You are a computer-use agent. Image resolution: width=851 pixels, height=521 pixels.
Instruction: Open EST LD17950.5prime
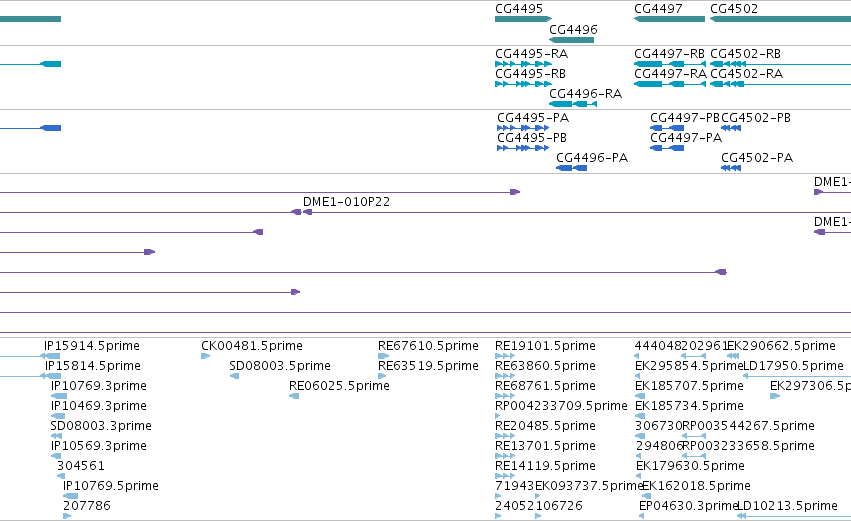pyautogui.click(x=793, y=366)
